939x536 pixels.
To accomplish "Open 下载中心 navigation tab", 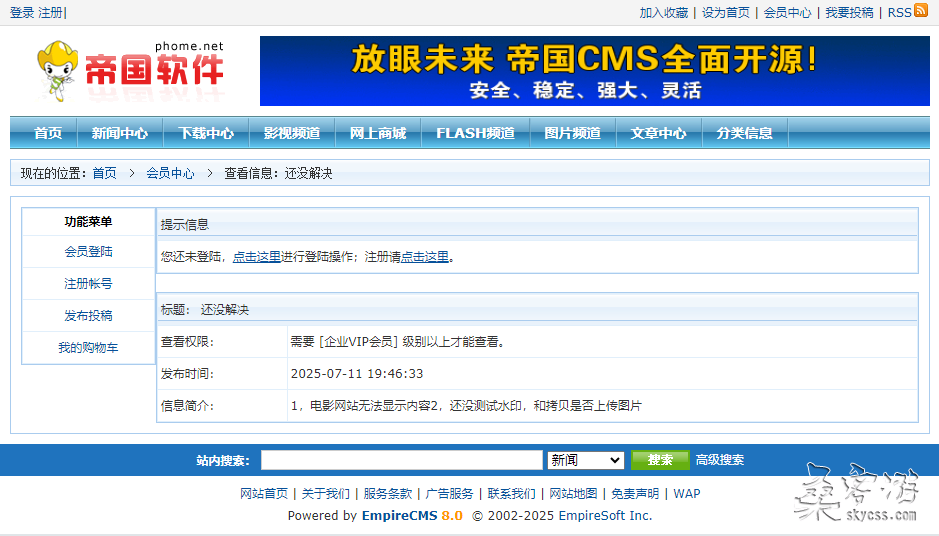I will pos(206,133).
